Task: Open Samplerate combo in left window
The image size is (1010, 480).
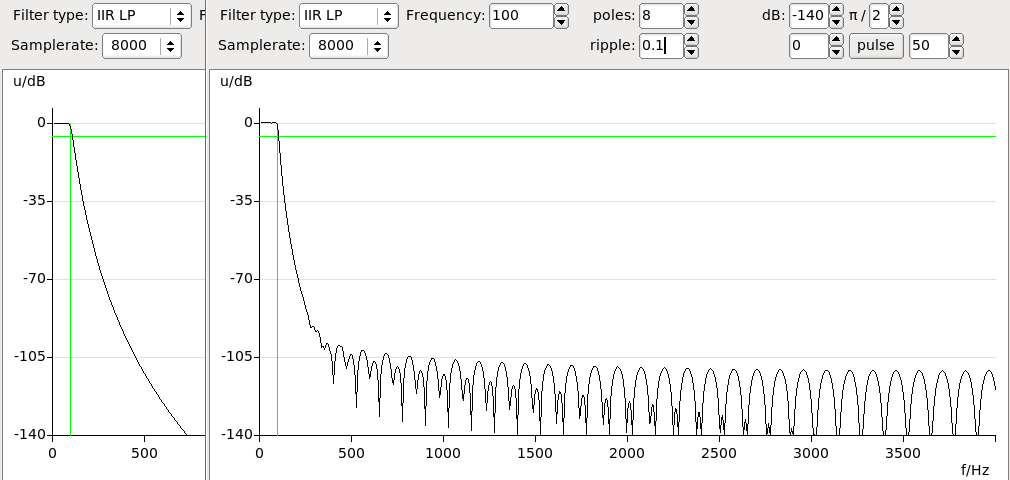Action: coord(142,46)
